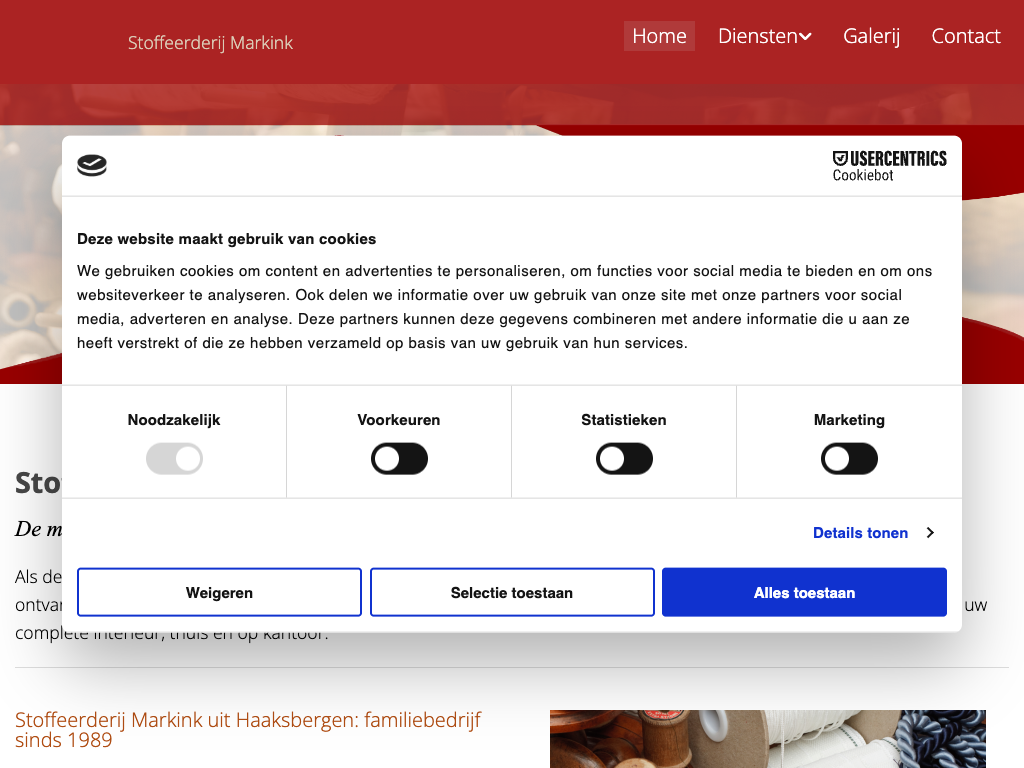Image resolution: width=1024 pixels, height=768 pixels.
Task: Enable the Statistieken cookies toggle
Action: pyautogui.click(x=624, y=460)
